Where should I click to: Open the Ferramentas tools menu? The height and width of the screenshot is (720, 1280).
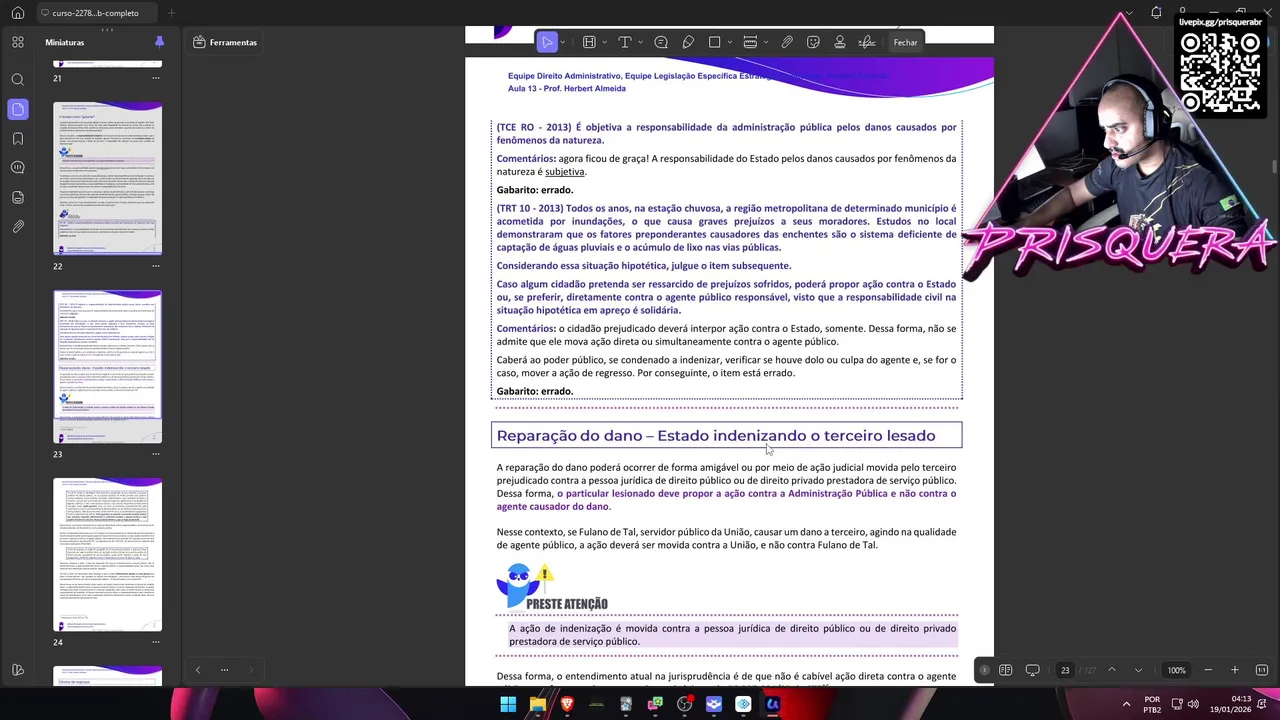225,42
